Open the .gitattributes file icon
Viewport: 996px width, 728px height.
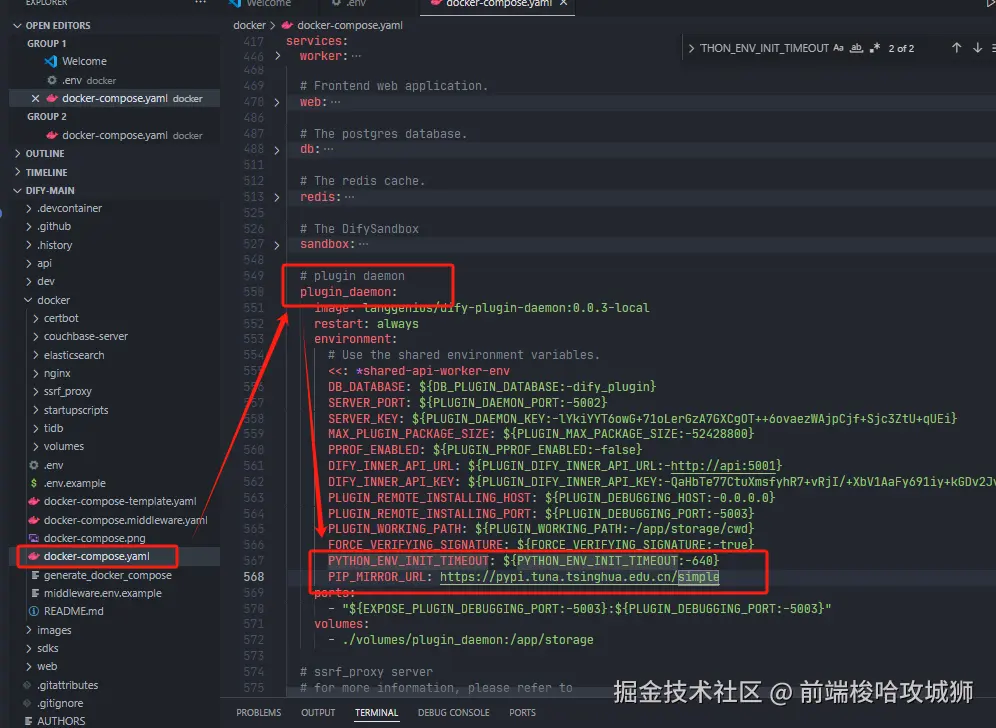click(x=27, y=685)
